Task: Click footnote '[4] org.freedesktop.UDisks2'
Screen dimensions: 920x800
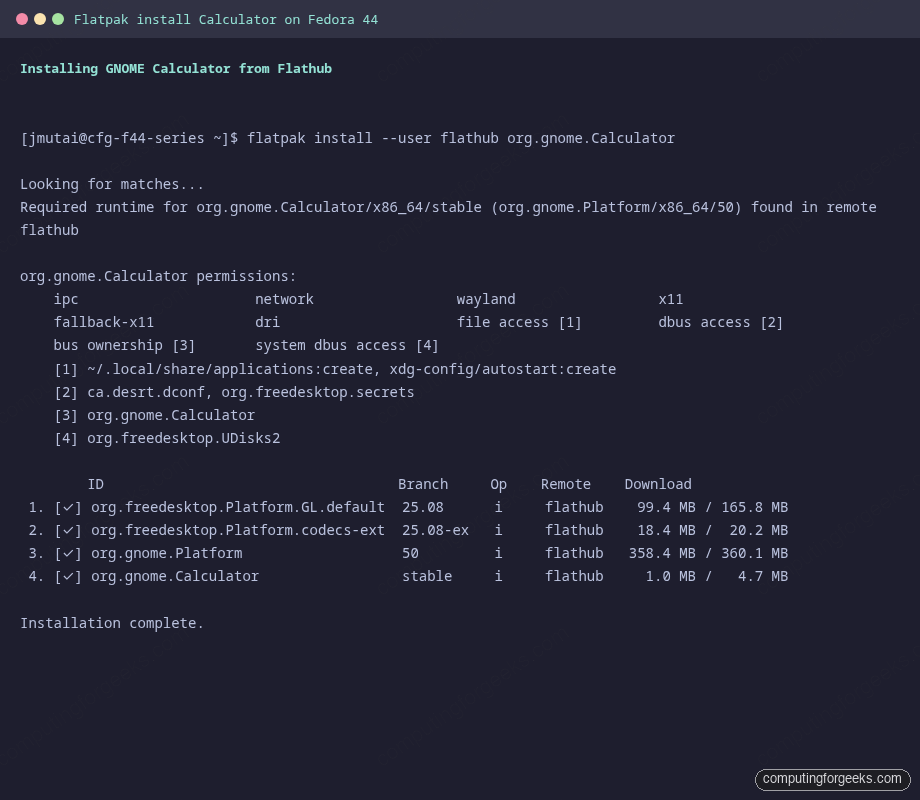Action: coord(167,438)
